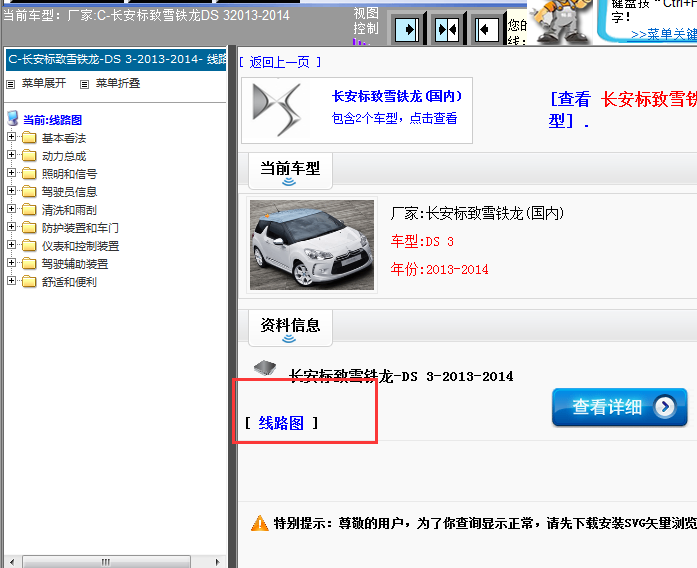Click the 动力总成 folder icon
The height and width of the screenshot is (568, 697).
(29, 156)
